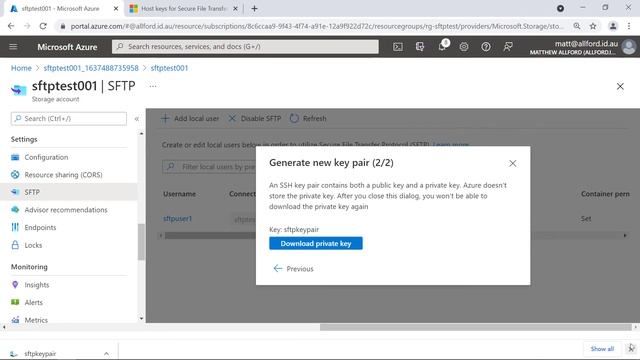The image size is (640, 360).
Task: Click the Home breadcrumb
Action: click(21, 68)
